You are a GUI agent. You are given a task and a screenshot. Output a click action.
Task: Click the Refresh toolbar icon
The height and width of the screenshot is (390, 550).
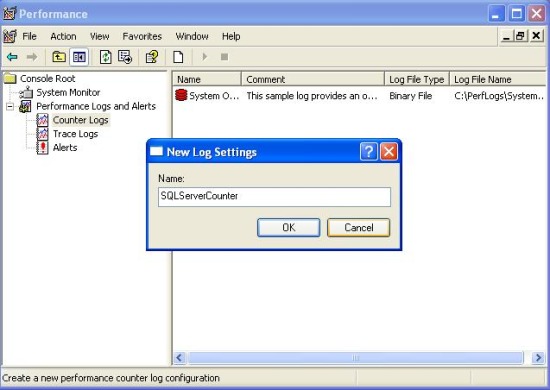coord(106,57)
